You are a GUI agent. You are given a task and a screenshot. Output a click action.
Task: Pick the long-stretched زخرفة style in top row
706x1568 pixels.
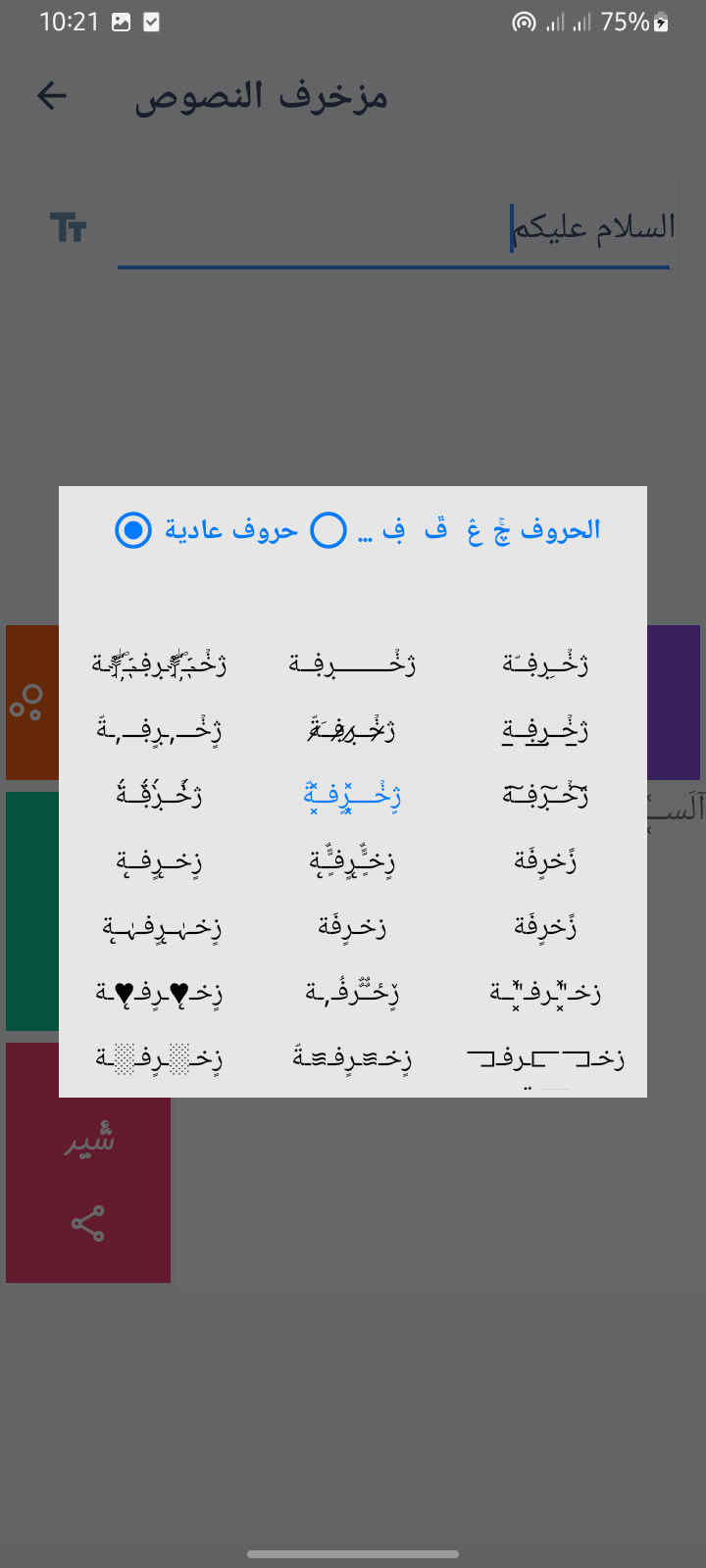point(352,663)
